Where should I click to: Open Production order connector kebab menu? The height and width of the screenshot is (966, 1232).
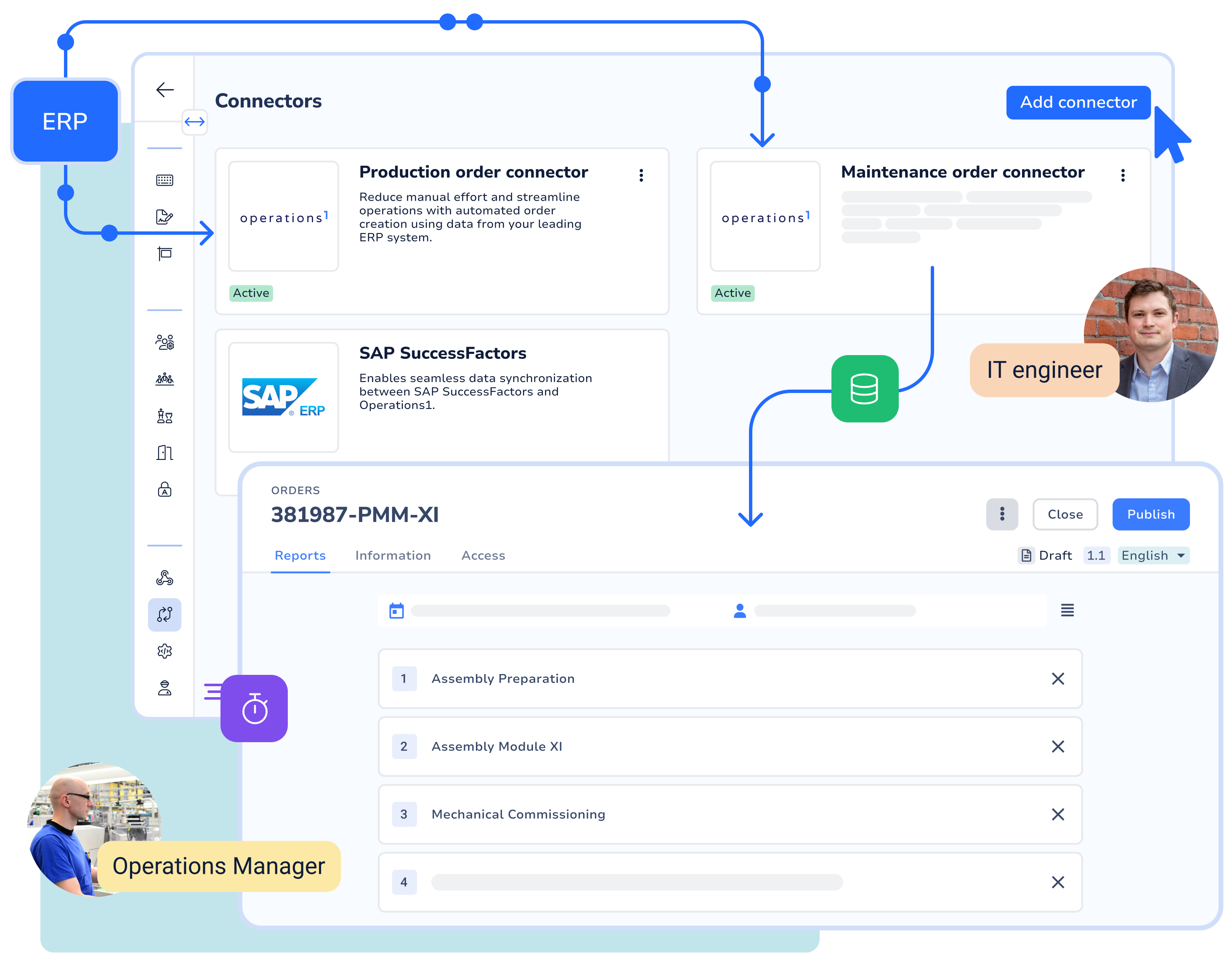click(x=641, y=175)
